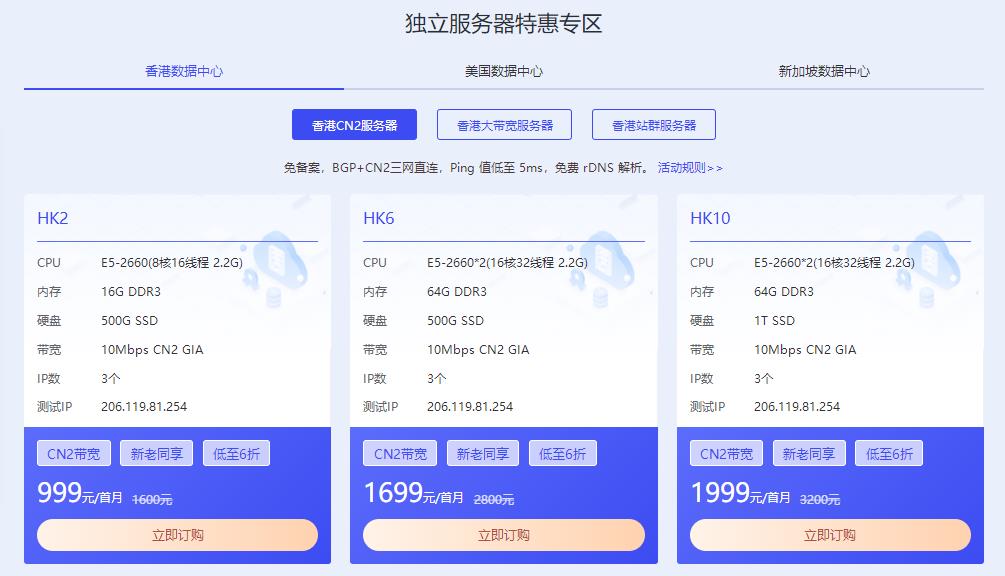Select 香港CN2服务器 category button
This screenshot has height=576, width=1005.
[354, 125]
